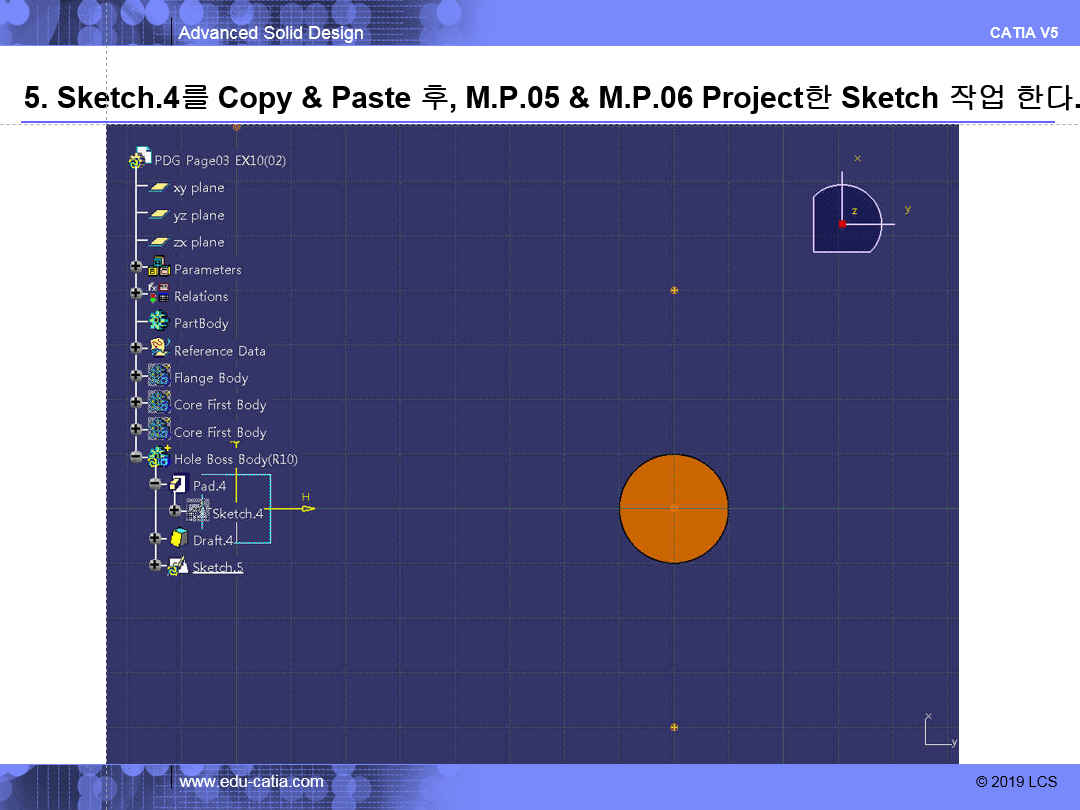This screenshot has width=1080, height=810.
Task: Select the Relations node icon
Action: point(159,296)
